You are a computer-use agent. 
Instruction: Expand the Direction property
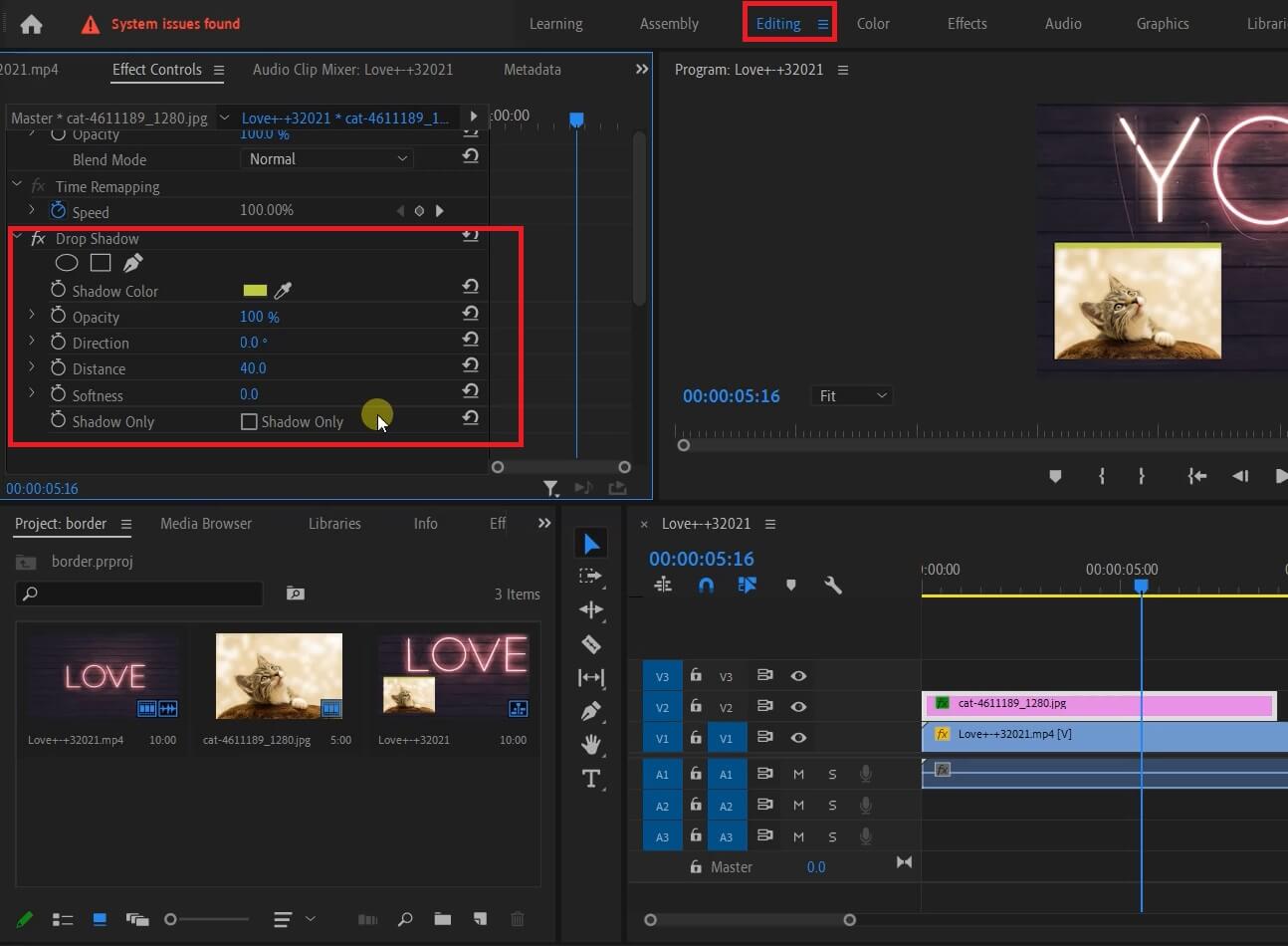point(32,341)
